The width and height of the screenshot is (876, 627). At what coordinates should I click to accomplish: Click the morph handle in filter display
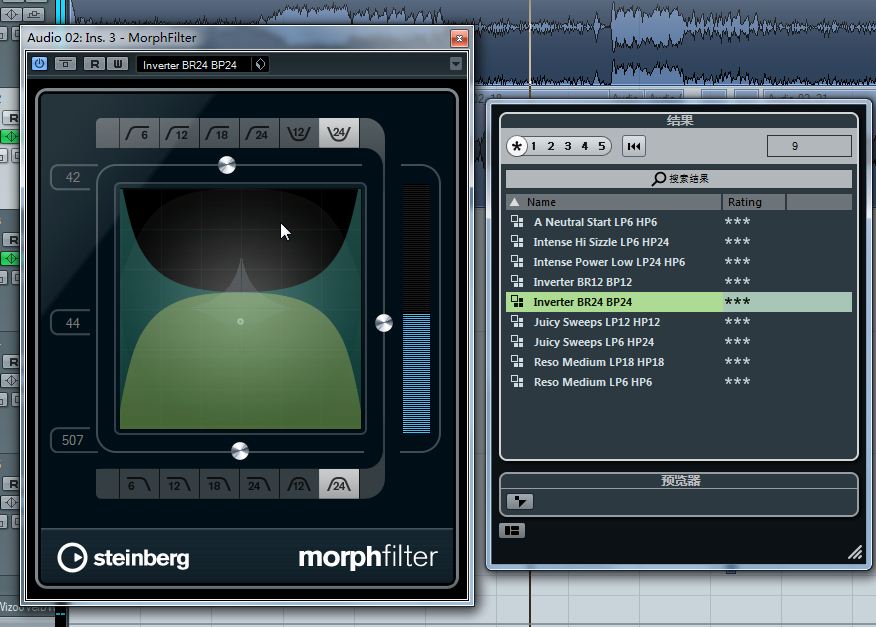point(240,321)
